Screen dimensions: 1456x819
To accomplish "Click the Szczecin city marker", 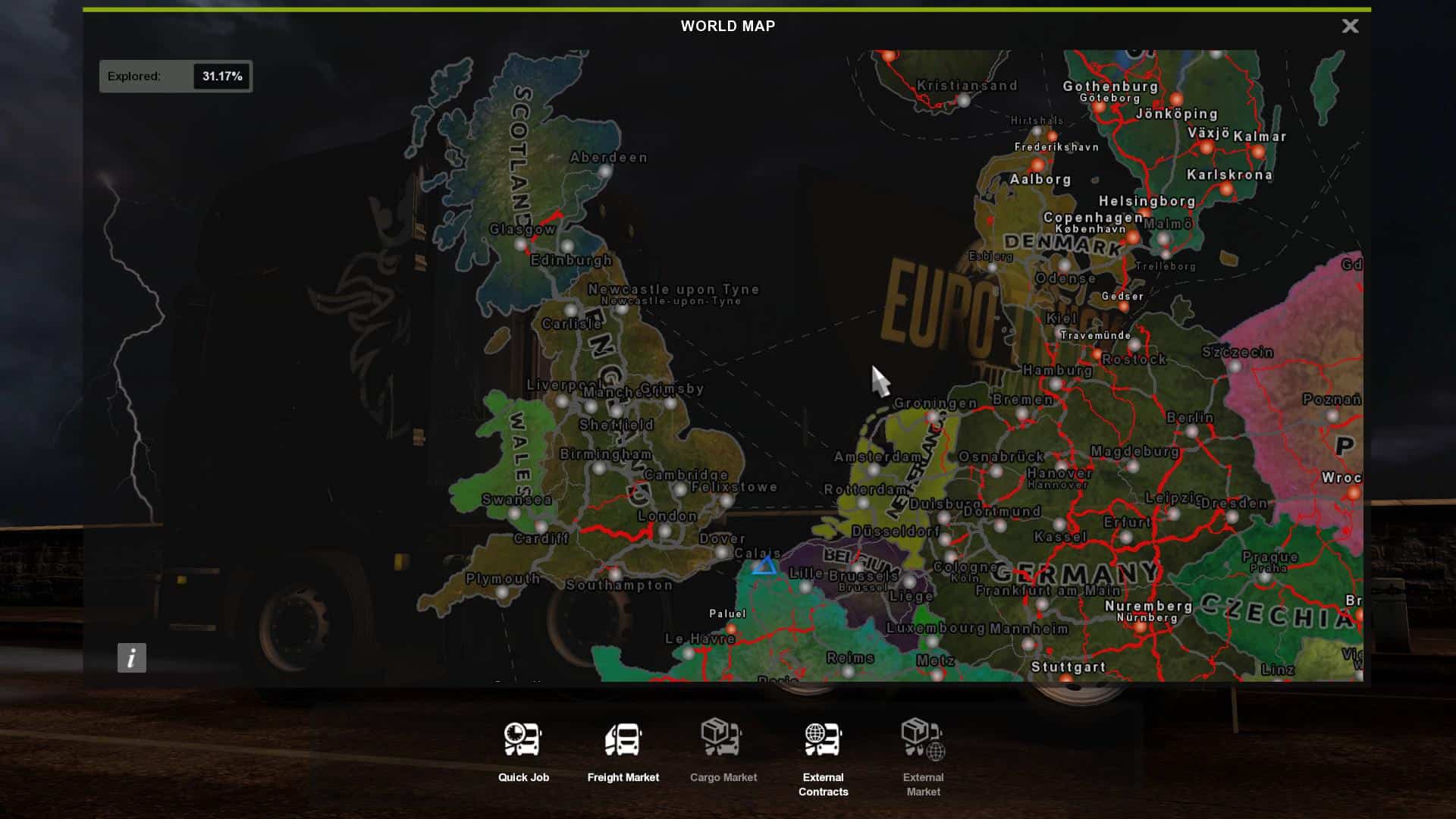I will [1235, 366].
